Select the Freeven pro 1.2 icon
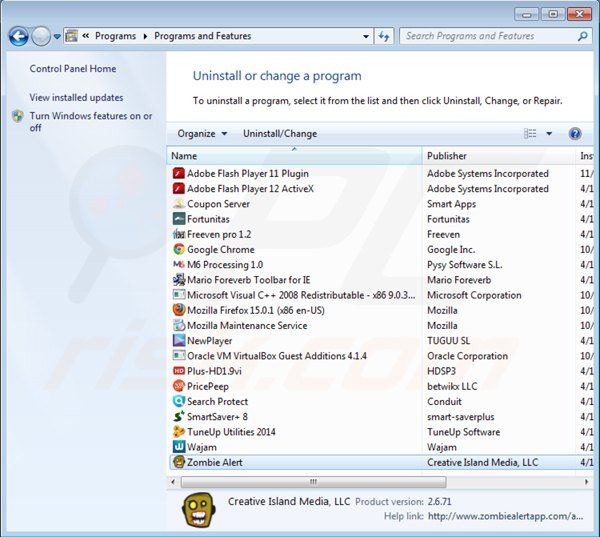Screen dimensions: 600x537 pos(179,234)
